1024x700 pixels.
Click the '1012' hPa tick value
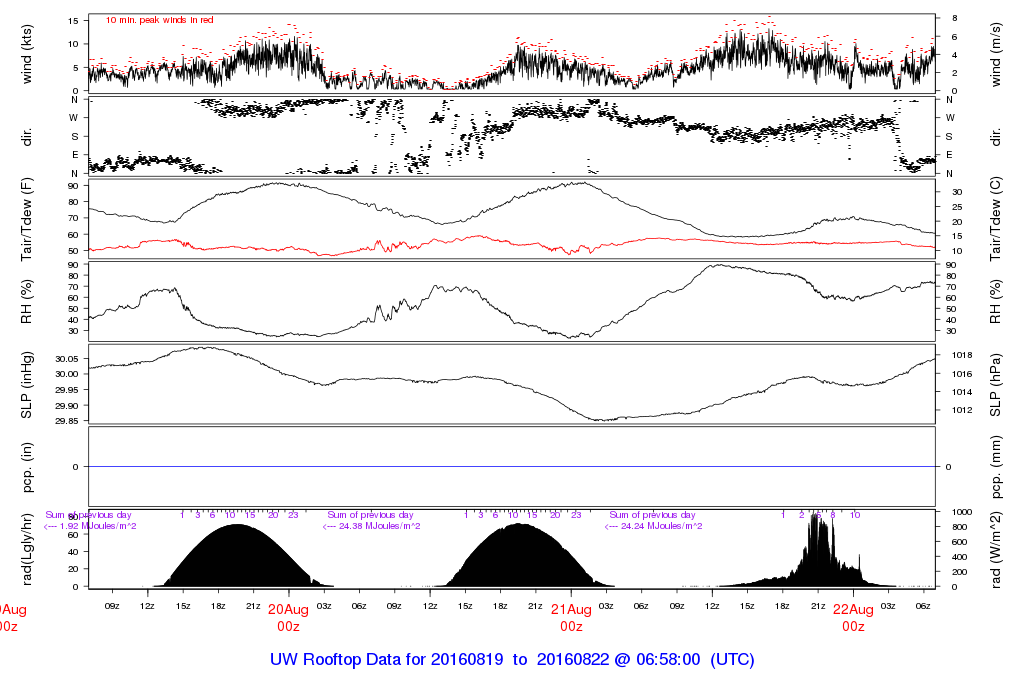tap(963, 410)
